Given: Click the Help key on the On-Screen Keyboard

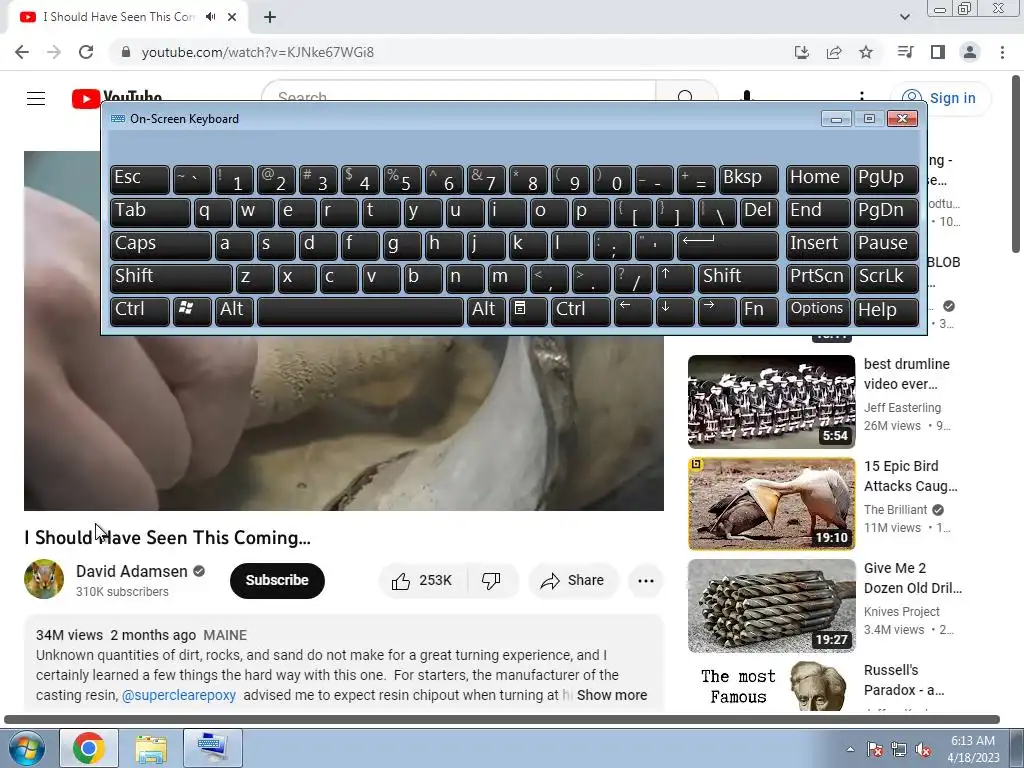Looking at the screenshot, I should [886, 310].
